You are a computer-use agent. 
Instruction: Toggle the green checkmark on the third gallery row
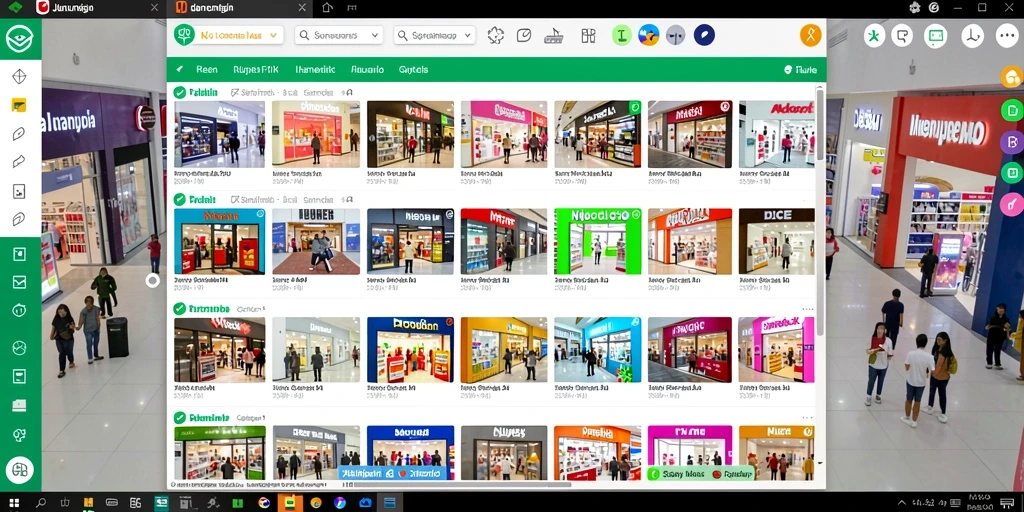[180, 308]
